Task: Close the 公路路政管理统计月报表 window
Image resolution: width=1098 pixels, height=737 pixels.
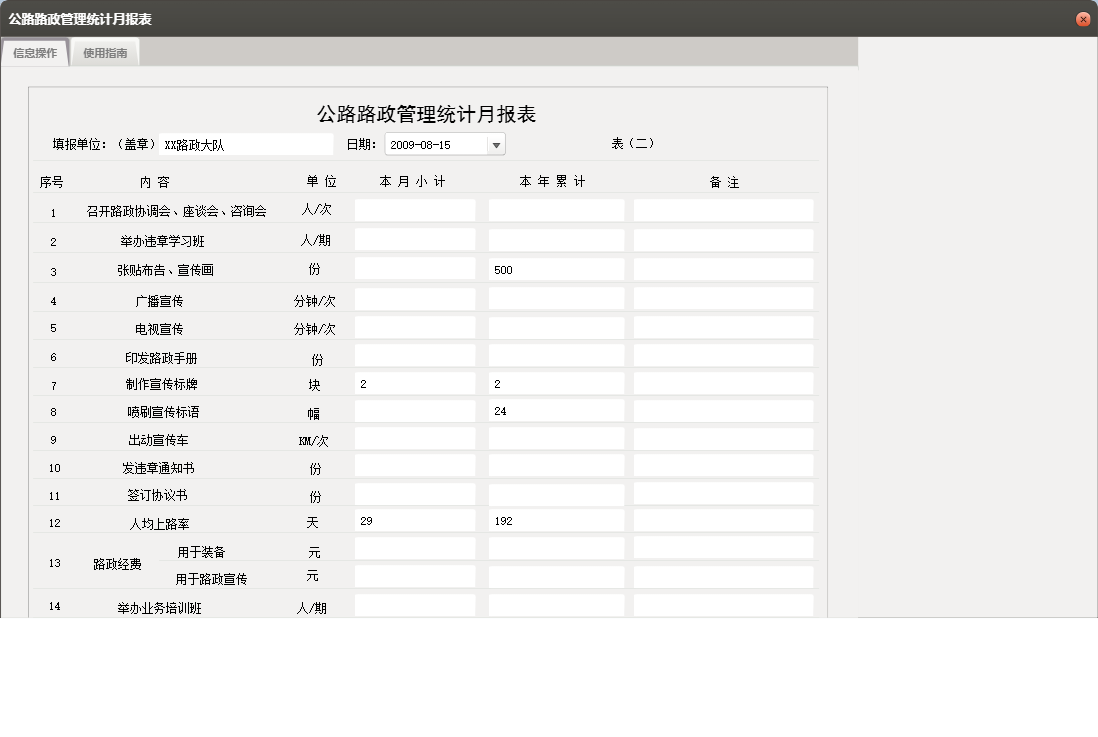Action: click(x=1083, y=18)
